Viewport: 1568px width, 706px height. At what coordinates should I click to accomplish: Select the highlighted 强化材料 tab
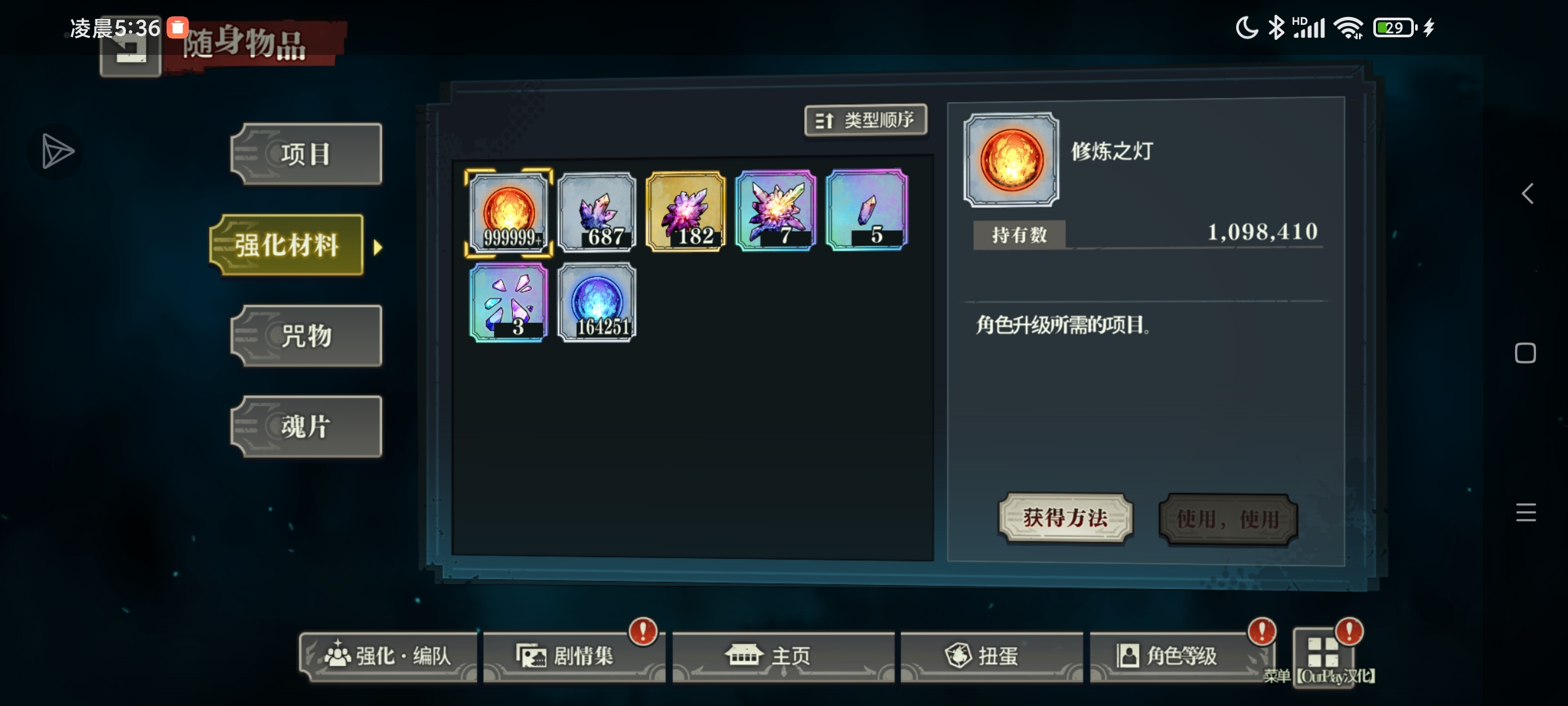(287, 245)
